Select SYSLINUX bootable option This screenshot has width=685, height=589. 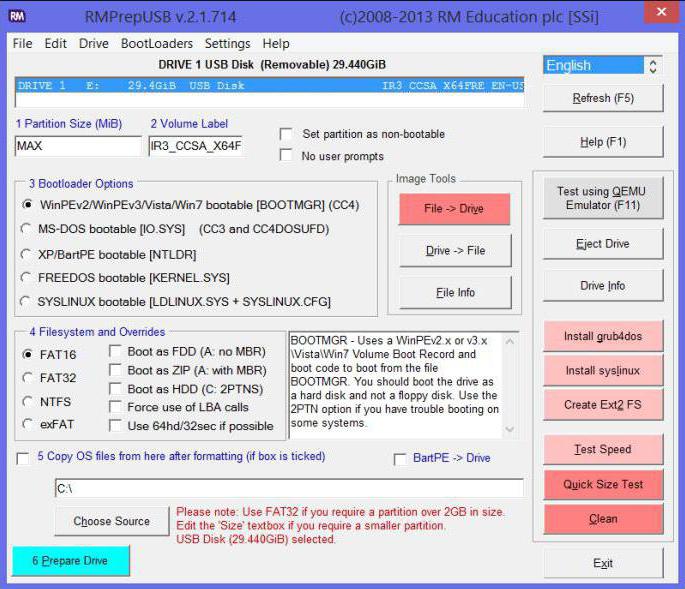(x=26, y=301)
